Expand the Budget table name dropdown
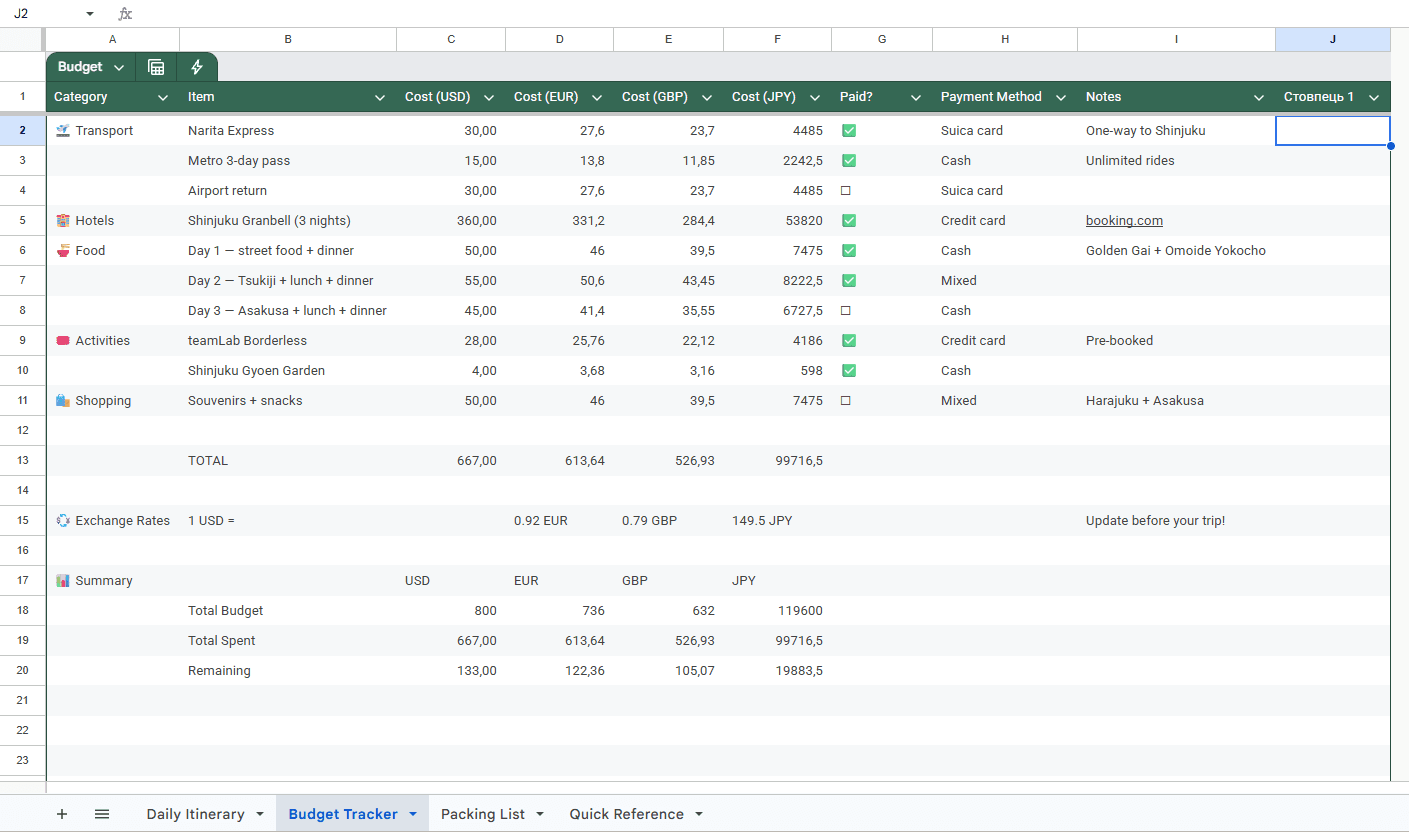 (119, 68)
